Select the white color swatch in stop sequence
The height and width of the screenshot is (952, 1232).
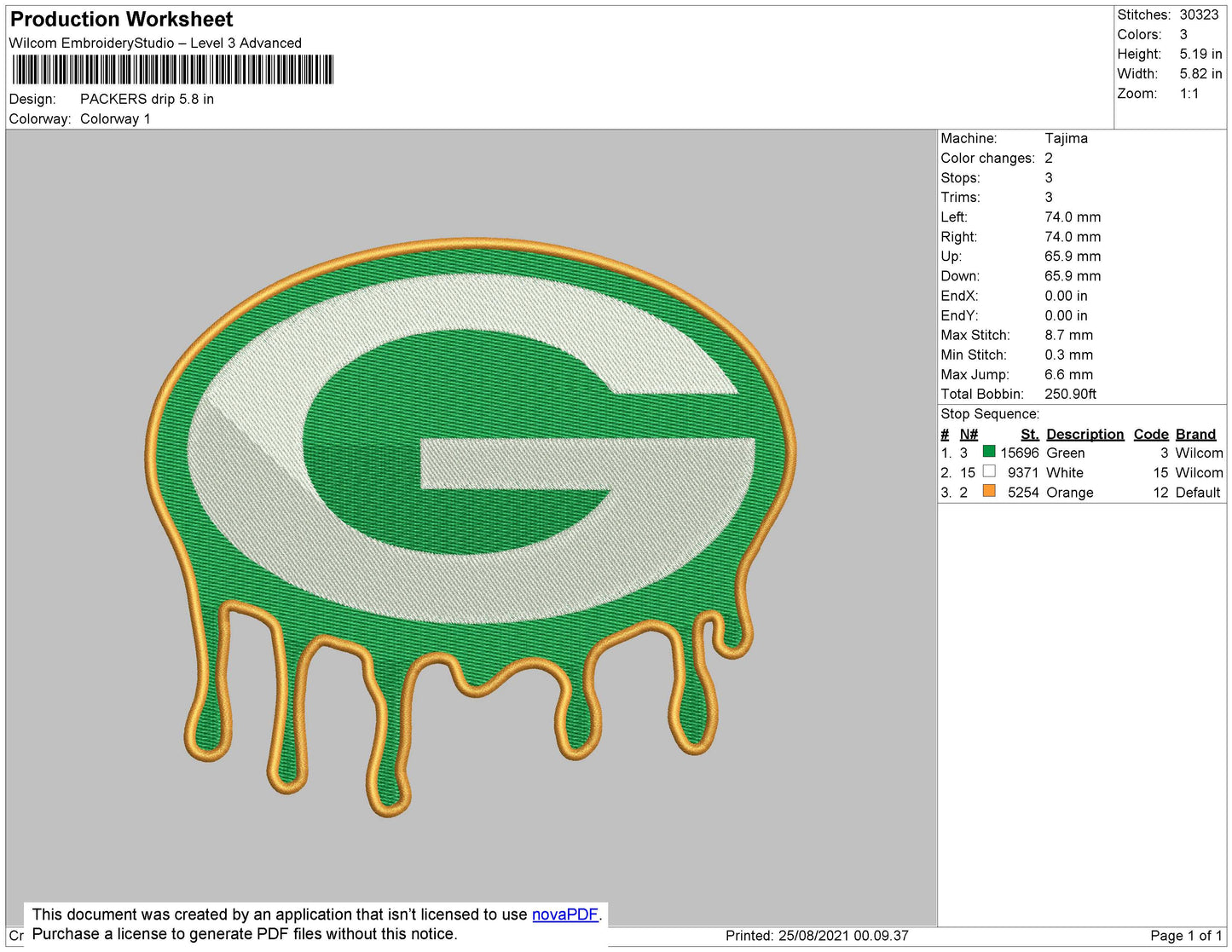(989, 471)
